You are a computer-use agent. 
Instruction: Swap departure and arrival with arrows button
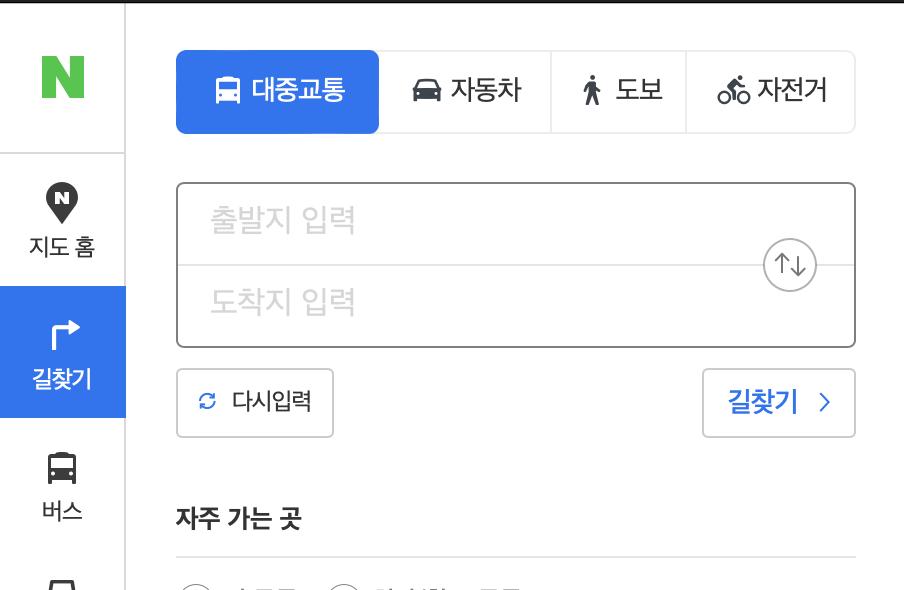tap(789, 265)
